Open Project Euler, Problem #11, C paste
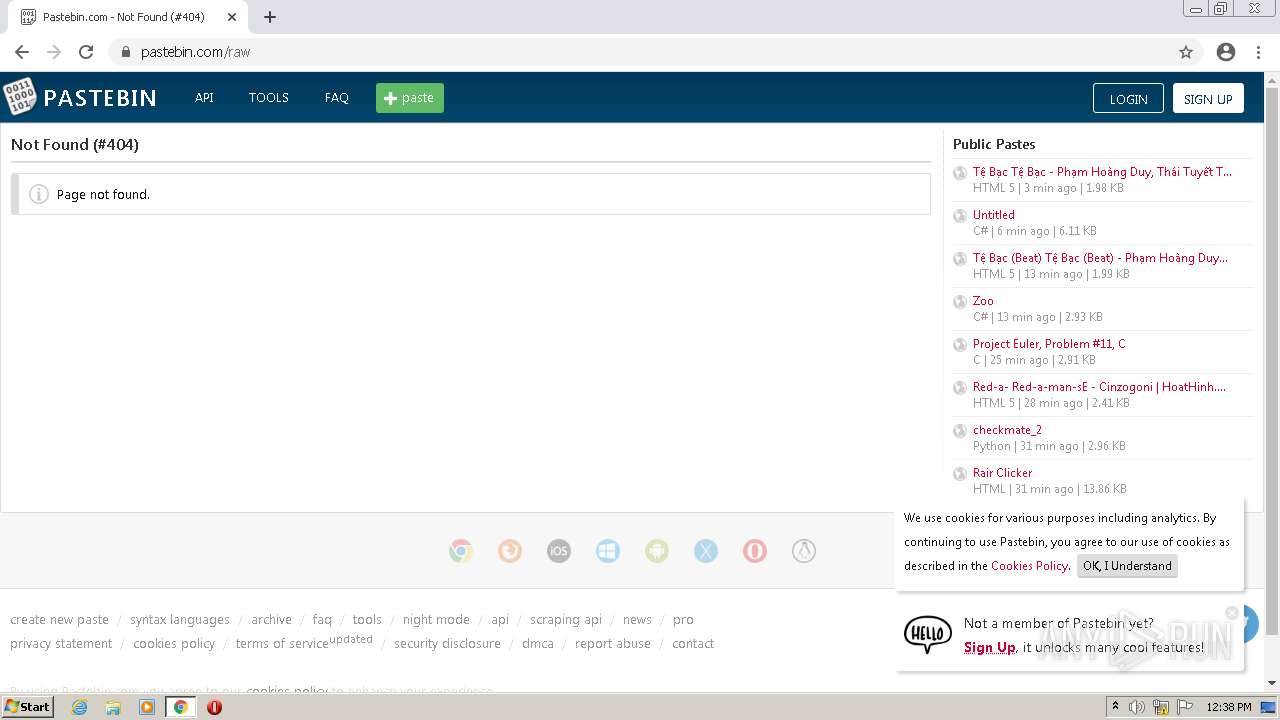This screenshot has width=1280, height=720. [1049, 344]
